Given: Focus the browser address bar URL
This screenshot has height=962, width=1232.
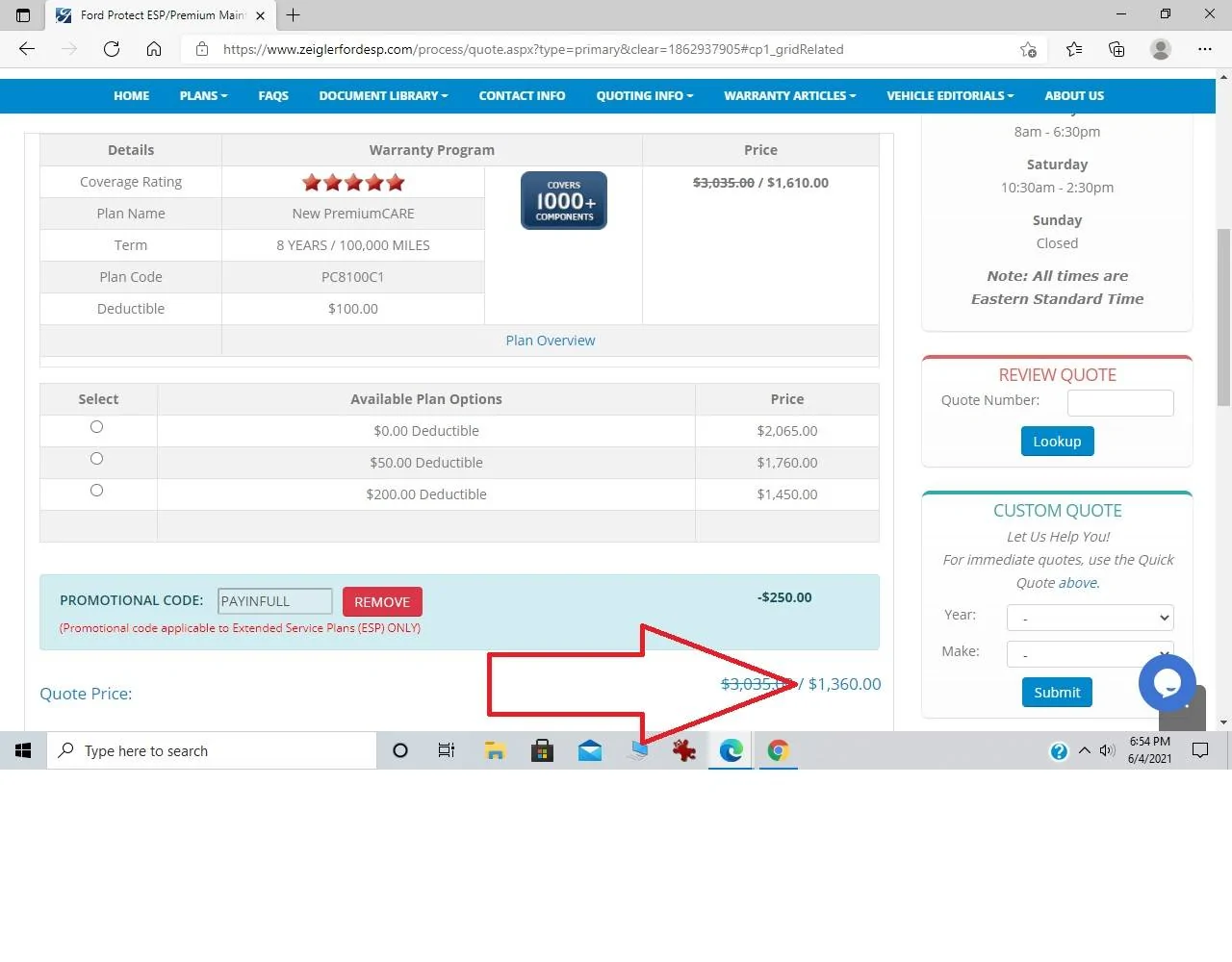Looking at the screenshot, I should tap(533, 49).
